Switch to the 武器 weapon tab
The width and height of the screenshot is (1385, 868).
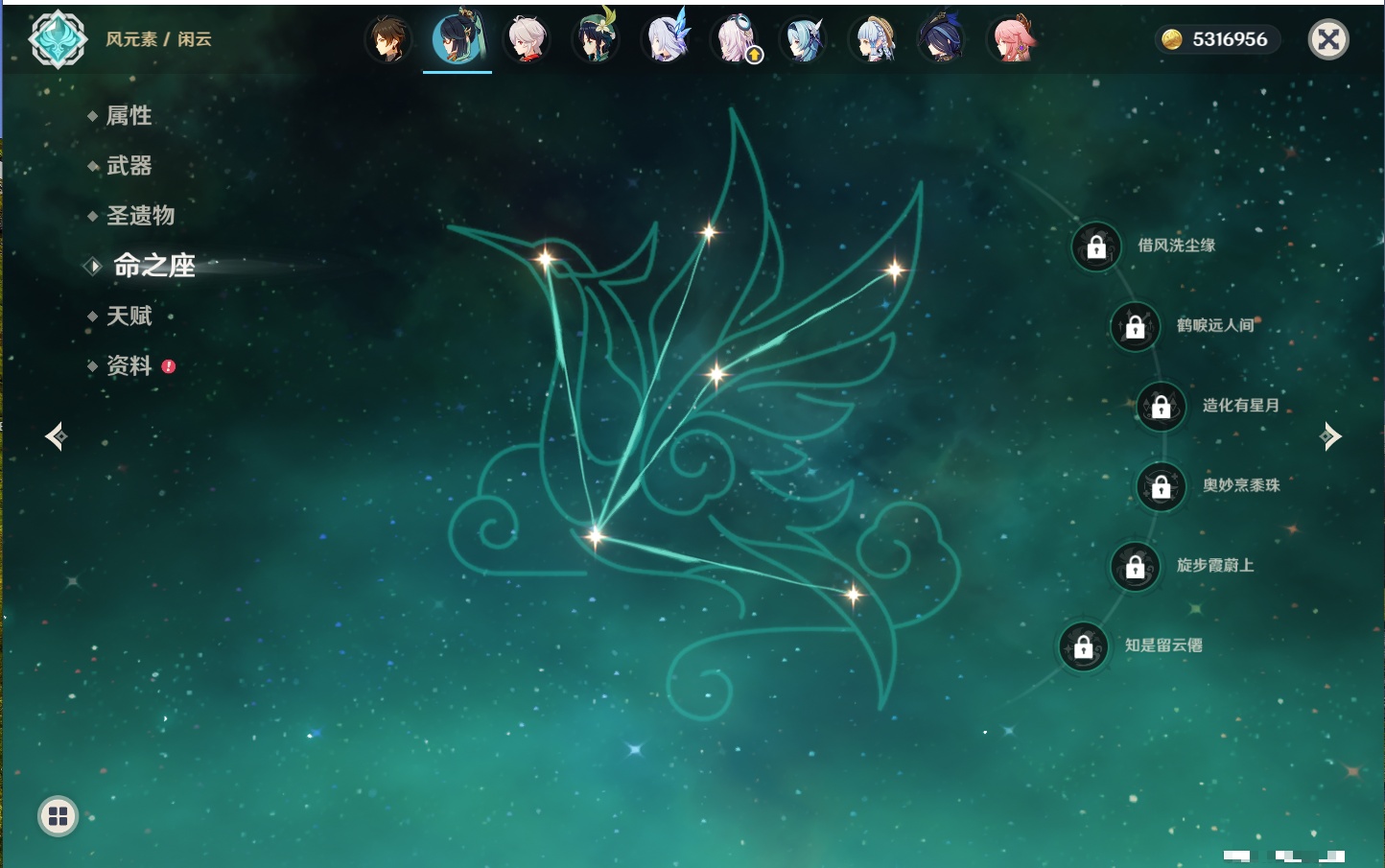click(x=129, y=166)
